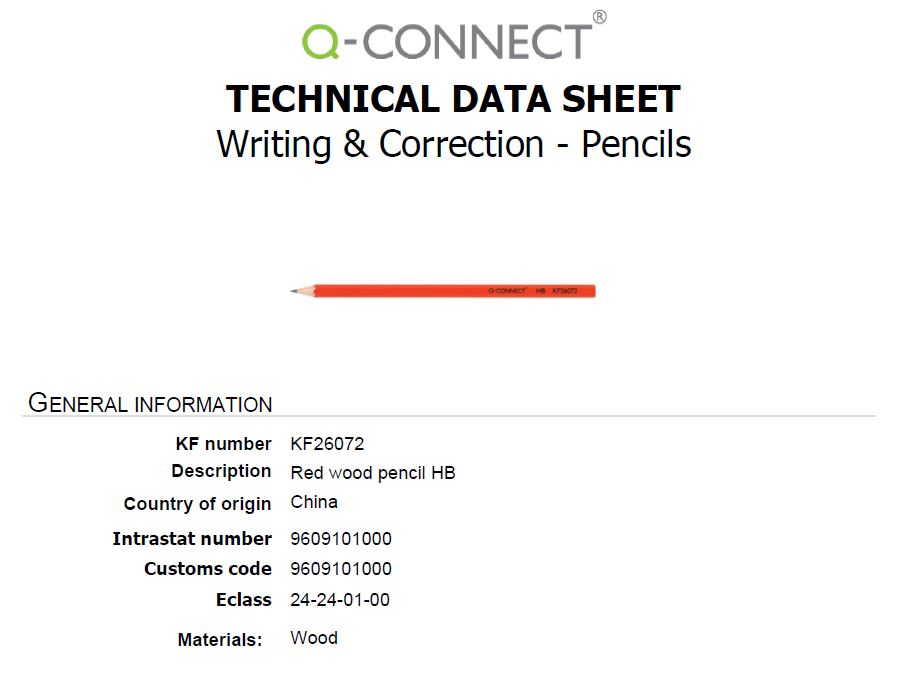
Task: Select the Intrastat number value 9609101000
Action: pyautogui.click(x=341, y=539)
